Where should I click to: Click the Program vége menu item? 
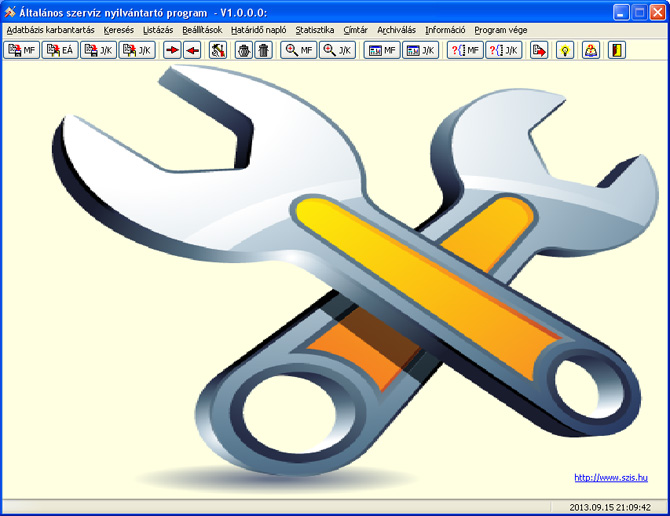[501, 30]
